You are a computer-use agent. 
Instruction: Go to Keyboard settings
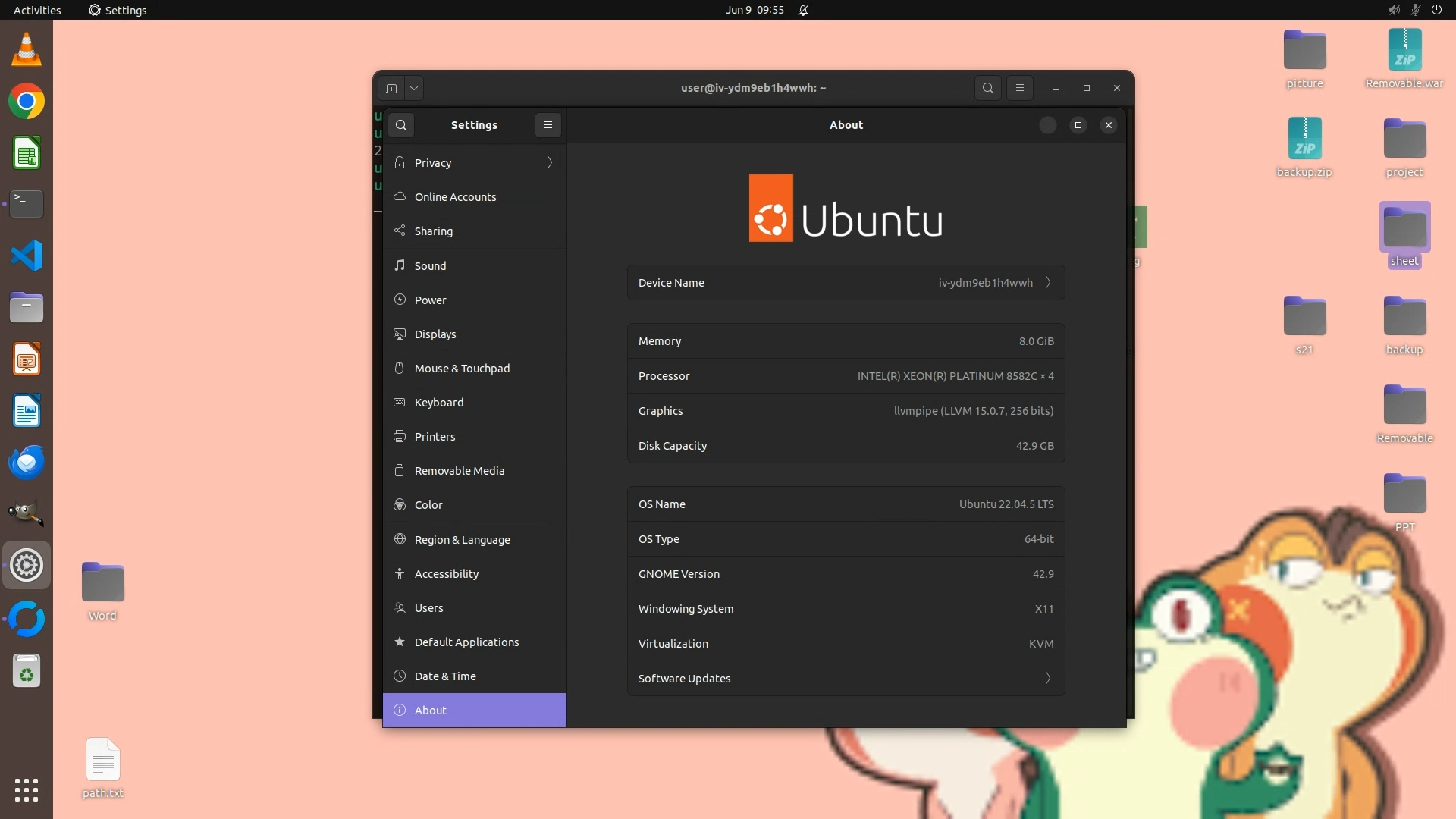point(438,403)
